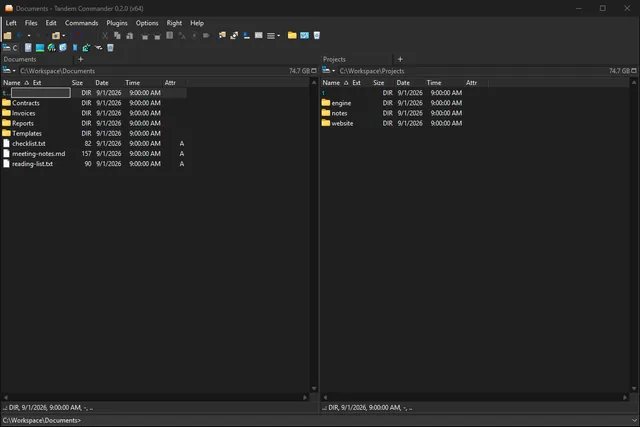This screenshot has height=427, width=640.
Task: Click the network globe icon in drive bar
Action: pyautogui.click(x=51, y=48)
